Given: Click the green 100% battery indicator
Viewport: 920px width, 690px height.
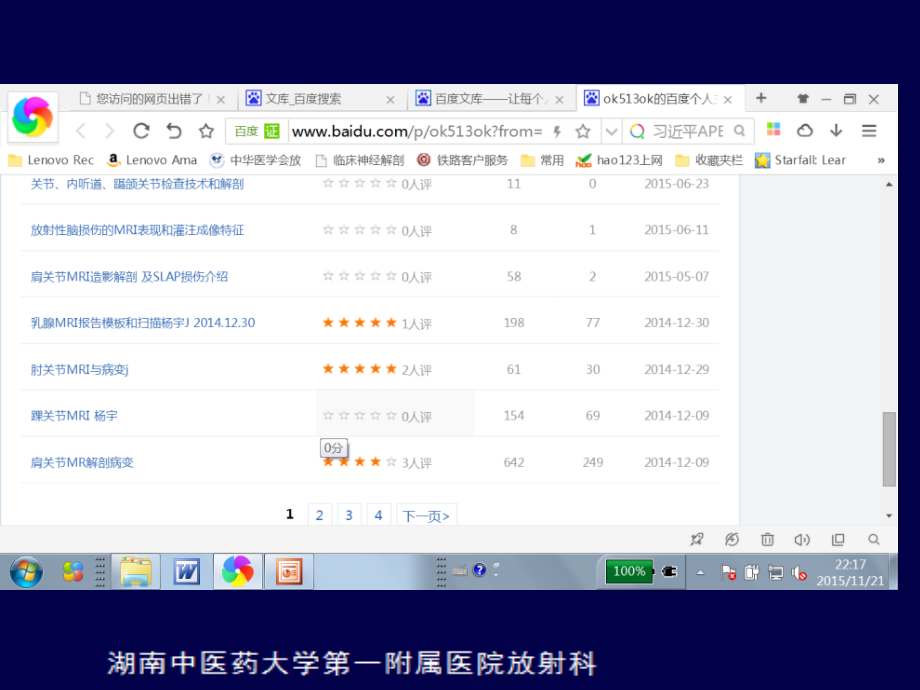Looking at the screenshot, I should click(630, 572).
